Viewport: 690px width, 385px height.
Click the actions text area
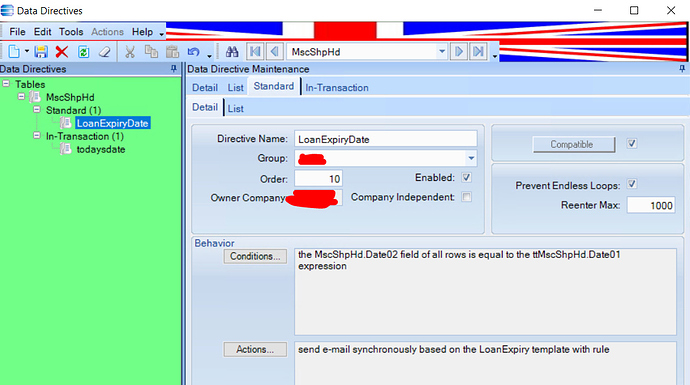tap(485, 363)
